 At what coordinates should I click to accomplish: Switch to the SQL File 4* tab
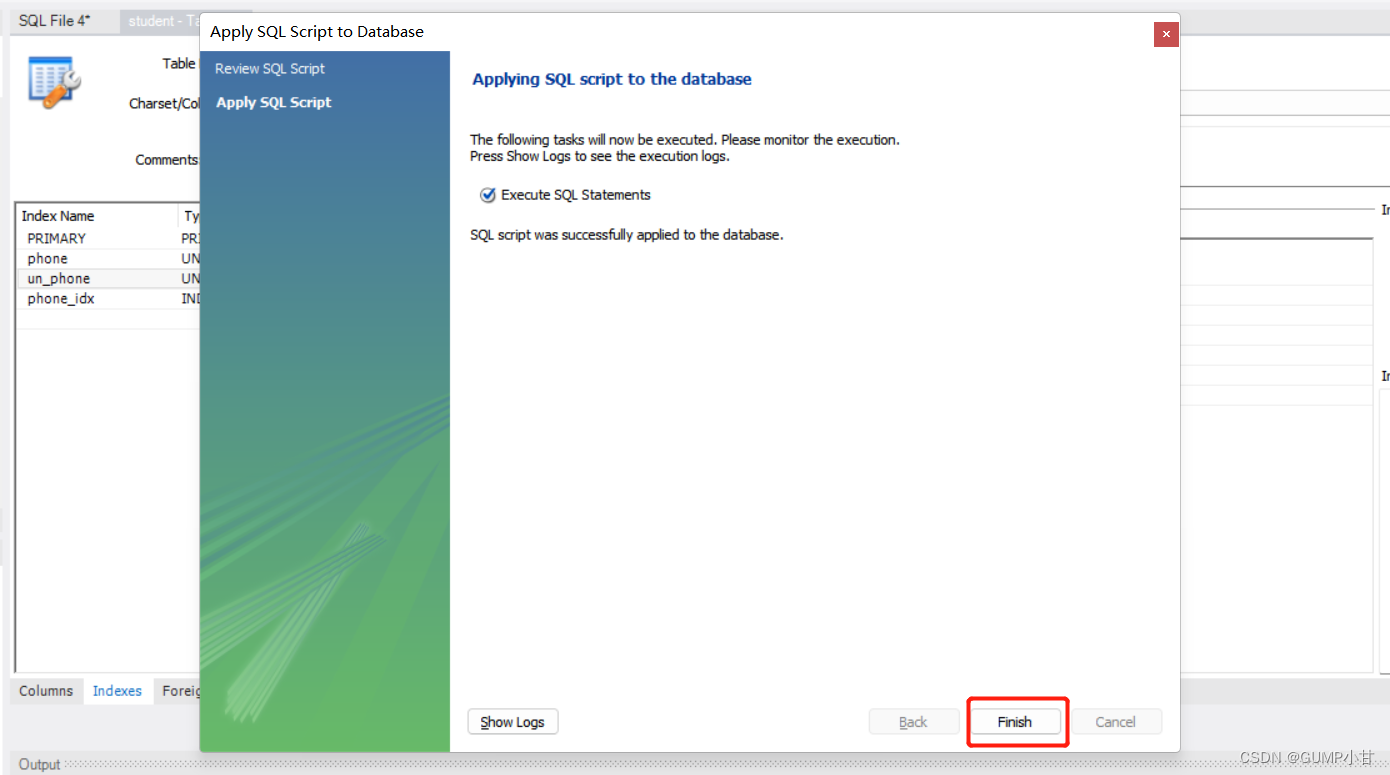pos(55,21)
